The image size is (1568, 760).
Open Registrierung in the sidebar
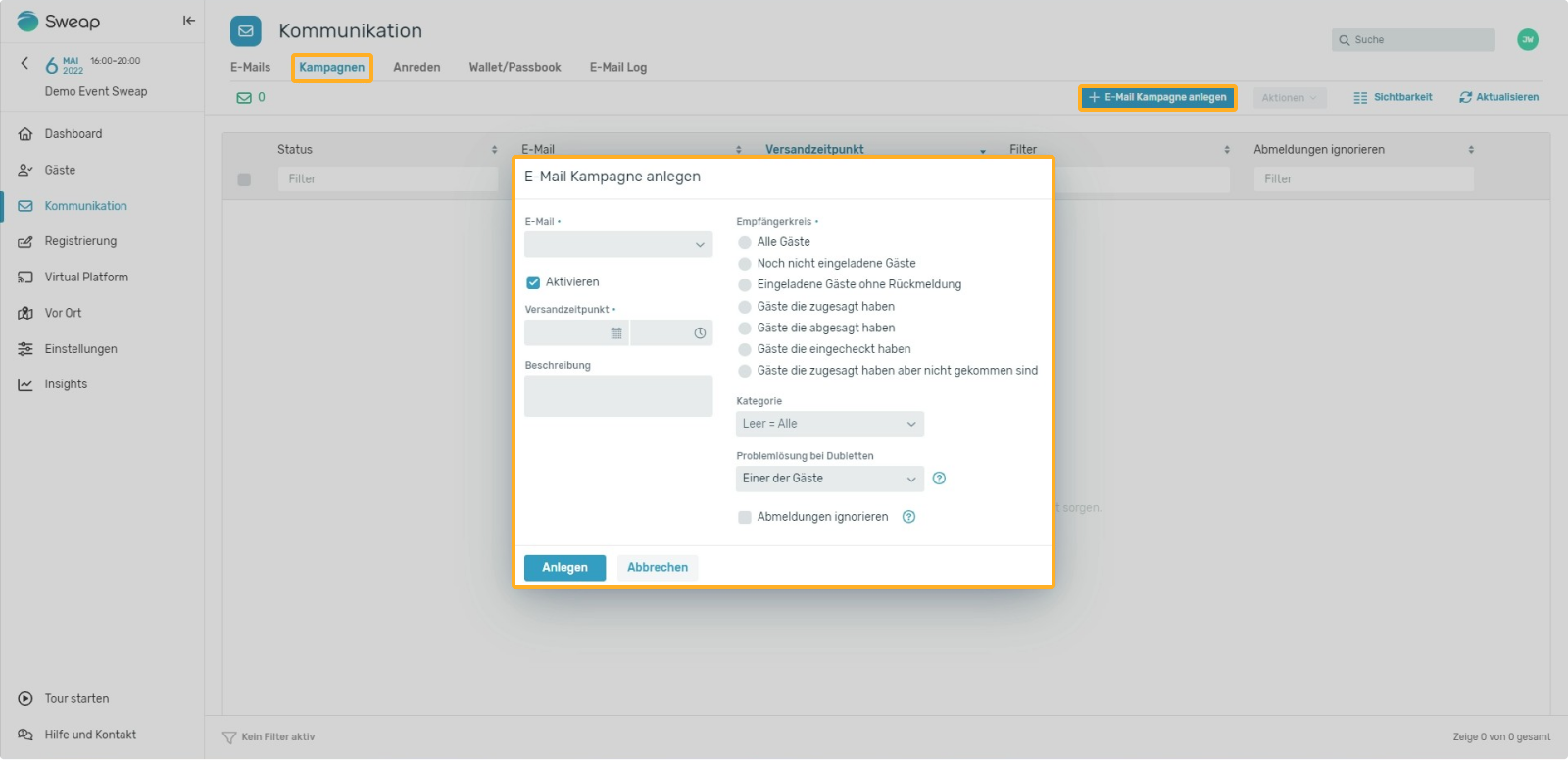(x=80, y=241)
